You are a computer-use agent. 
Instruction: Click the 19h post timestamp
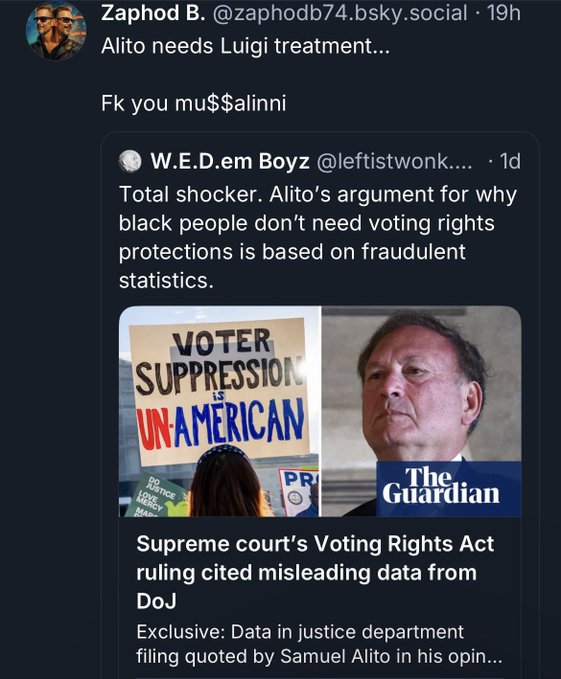coord(503,13)
